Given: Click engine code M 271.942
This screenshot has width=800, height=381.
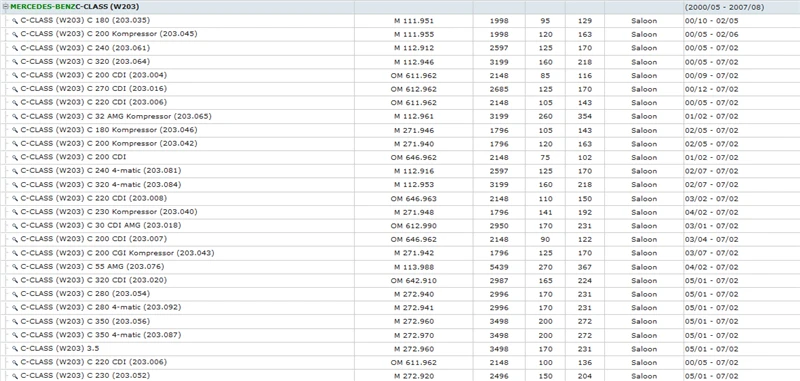Looking at the screenshot, I should pyautogui.click(x=414, y=253).
